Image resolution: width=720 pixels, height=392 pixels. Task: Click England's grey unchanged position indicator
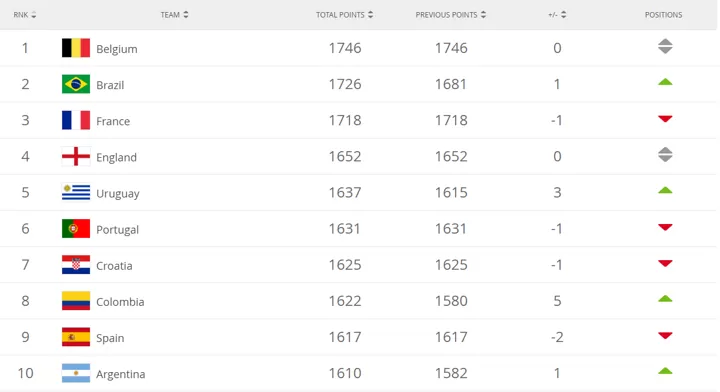click(x=665, y=155)
